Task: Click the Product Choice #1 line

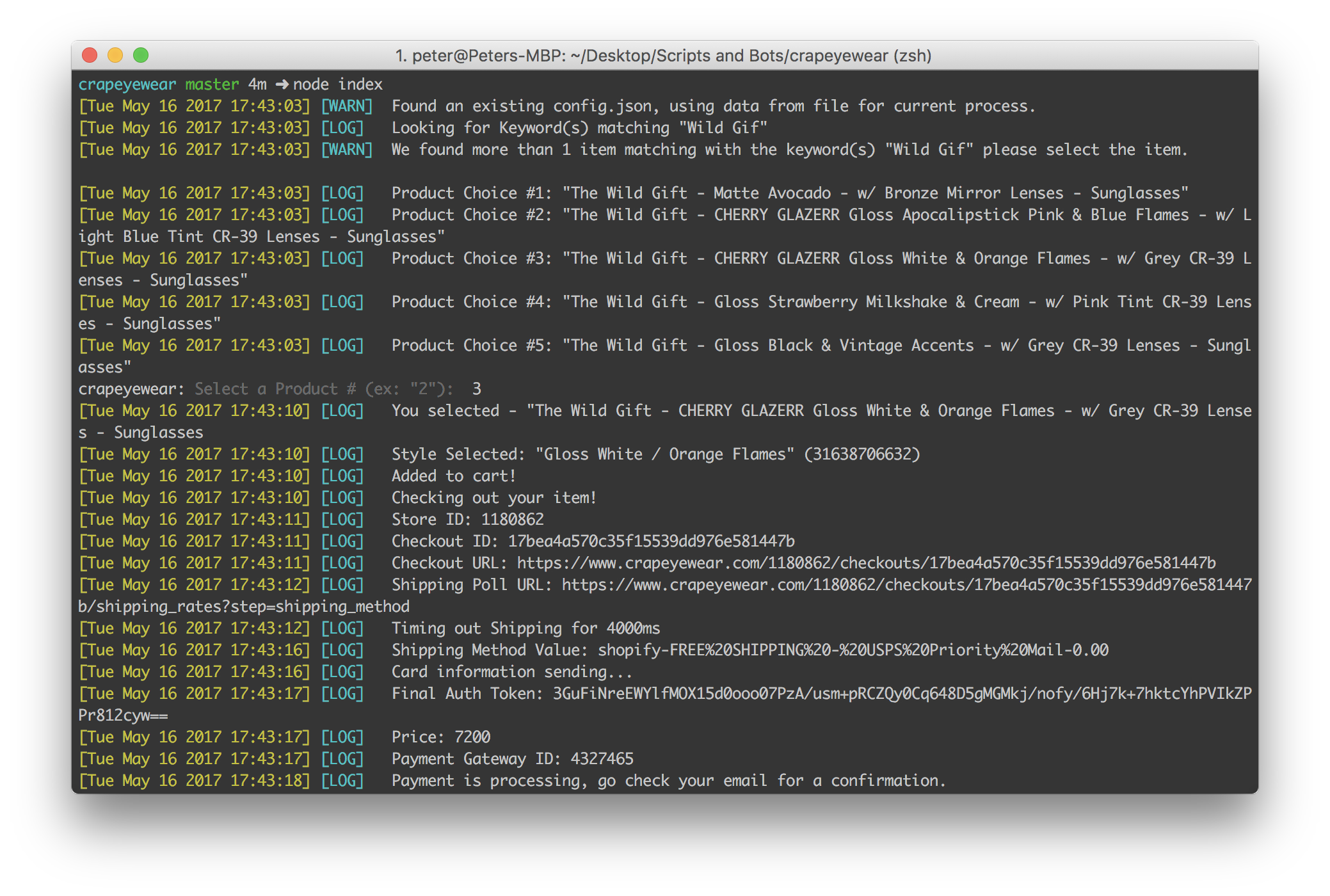Action: point(789,193)
